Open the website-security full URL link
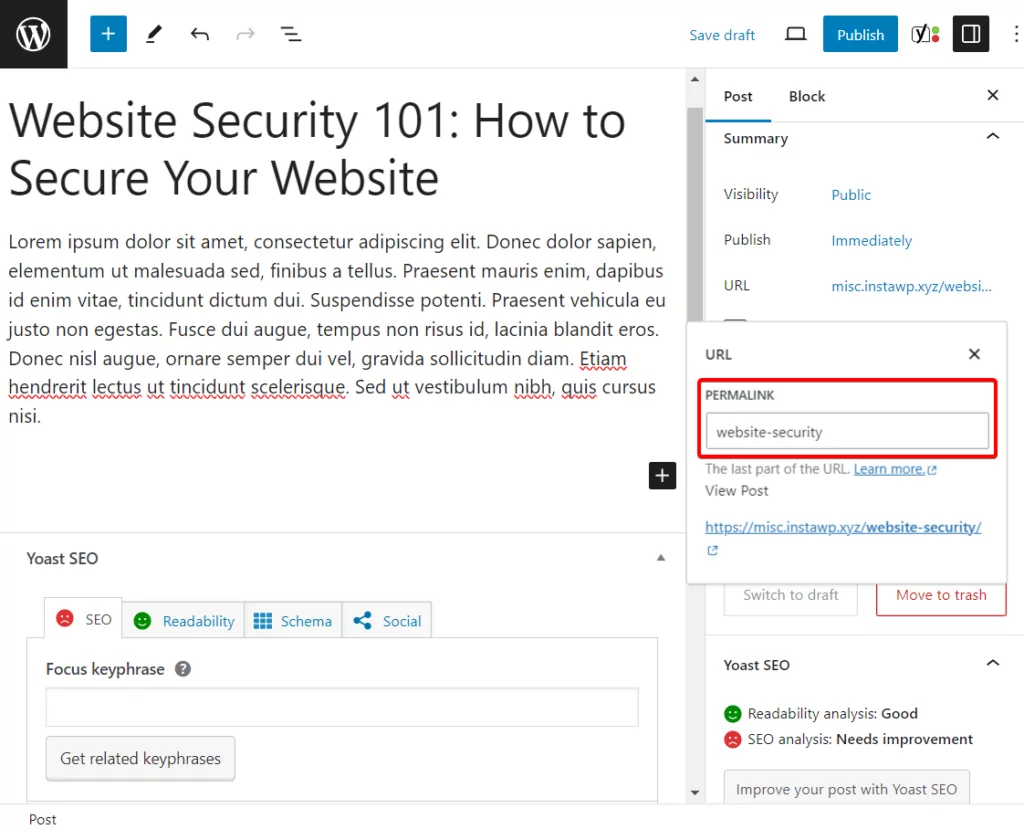Screen dimensions: 1024x829 pyautogui.click(x=843, y=527)
